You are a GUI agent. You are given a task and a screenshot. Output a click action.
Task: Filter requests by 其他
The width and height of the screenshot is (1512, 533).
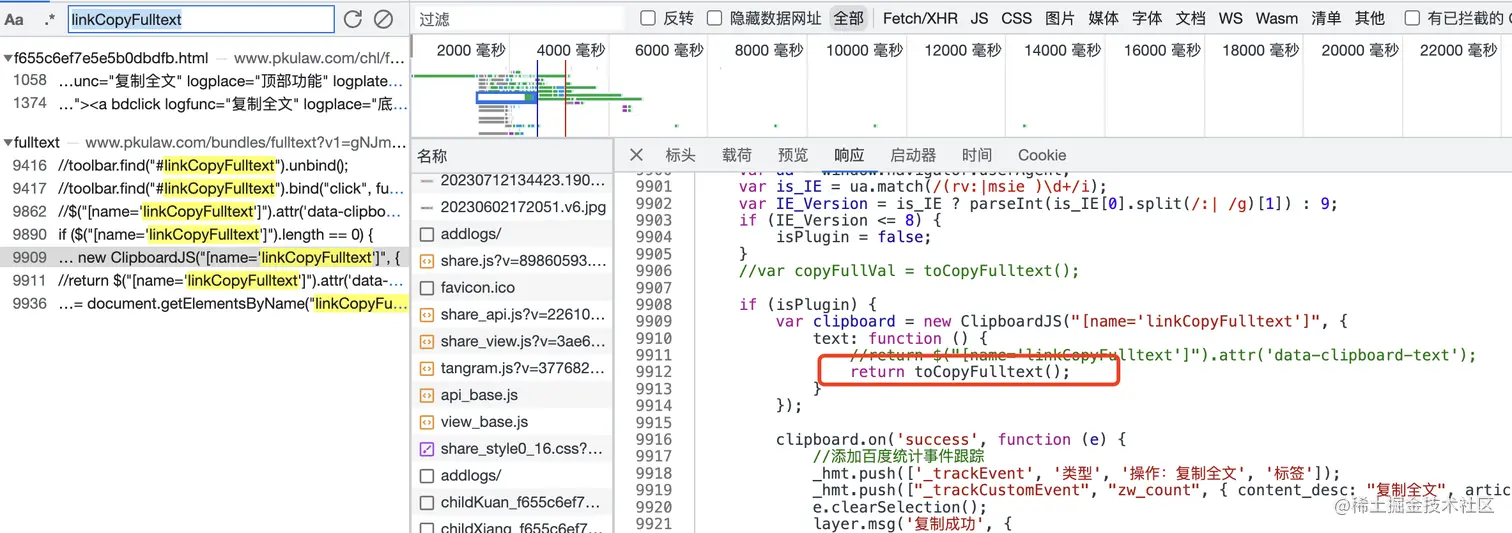tap(1370, 18)
